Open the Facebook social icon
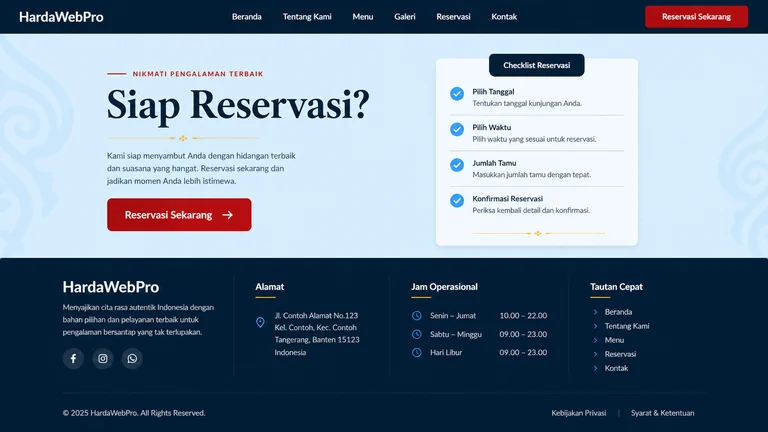 [73, 359]
